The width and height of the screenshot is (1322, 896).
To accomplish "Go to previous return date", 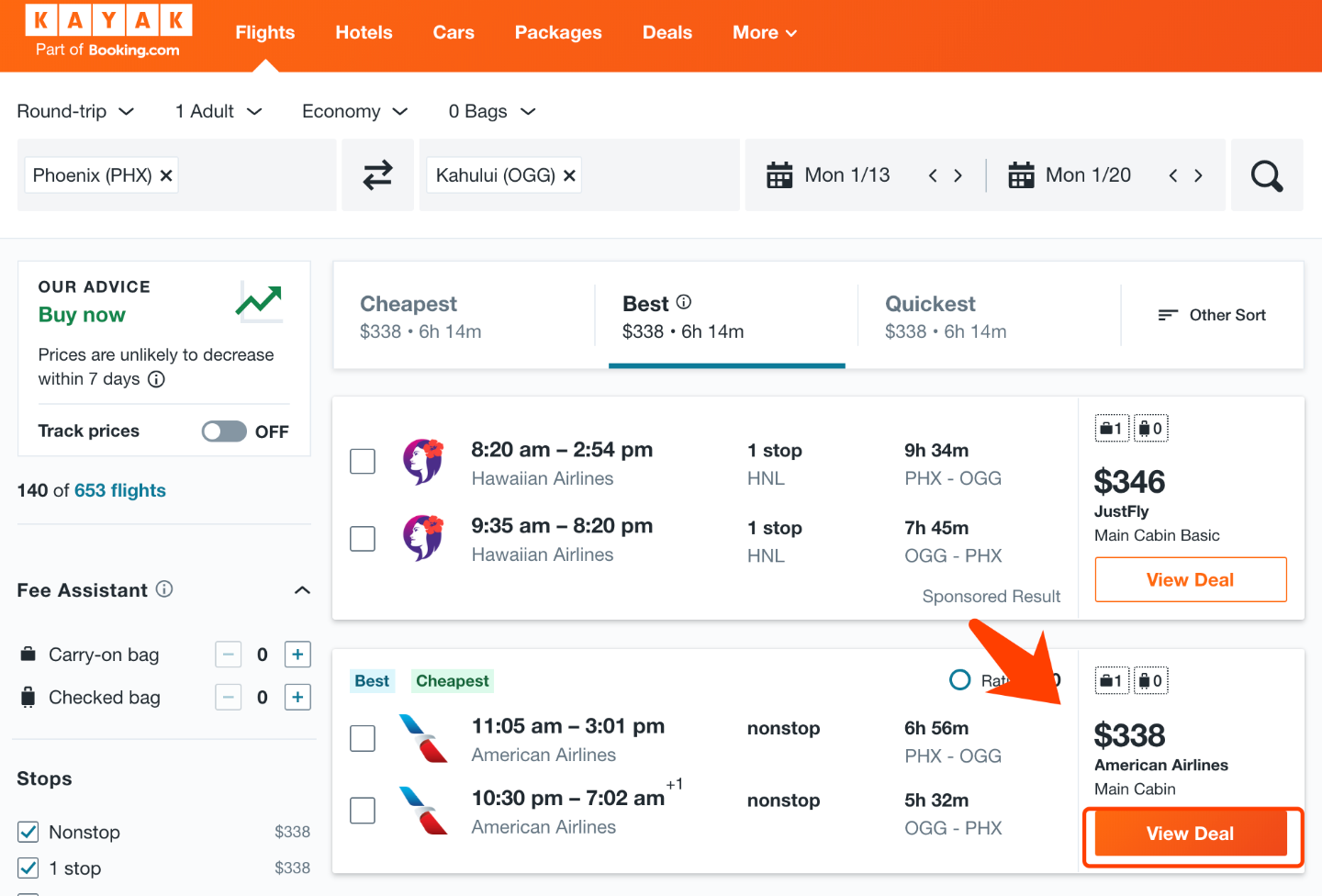I will click(x=1173, y=175).
